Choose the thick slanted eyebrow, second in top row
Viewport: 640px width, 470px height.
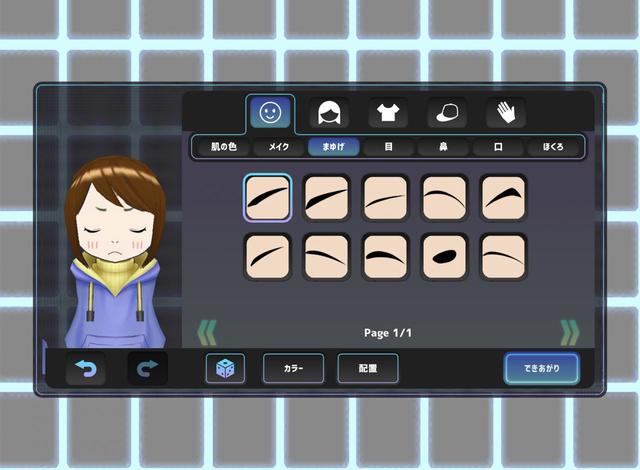[x=326, y=198]
